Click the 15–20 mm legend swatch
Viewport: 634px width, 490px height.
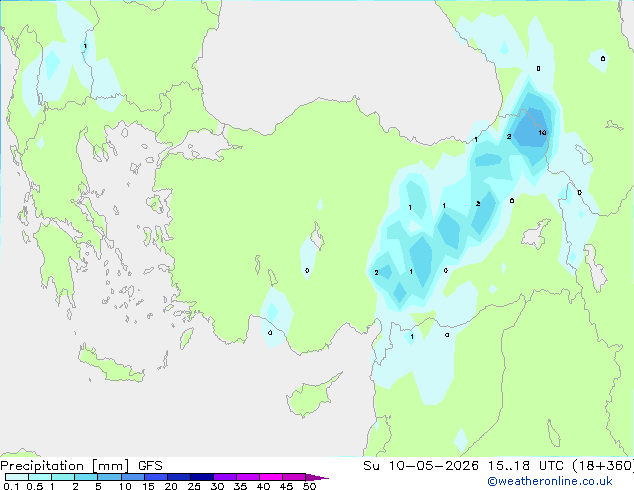pos(156,477)
